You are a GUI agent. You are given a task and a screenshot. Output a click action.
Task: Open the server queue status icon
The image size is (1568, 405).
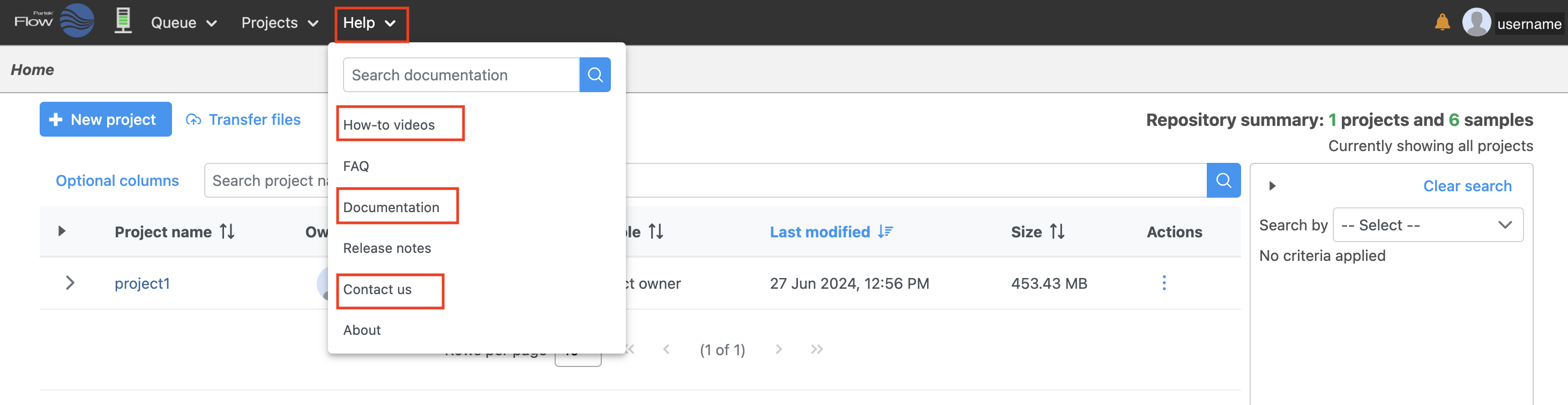pyautogui.click(x=123, y=21)
